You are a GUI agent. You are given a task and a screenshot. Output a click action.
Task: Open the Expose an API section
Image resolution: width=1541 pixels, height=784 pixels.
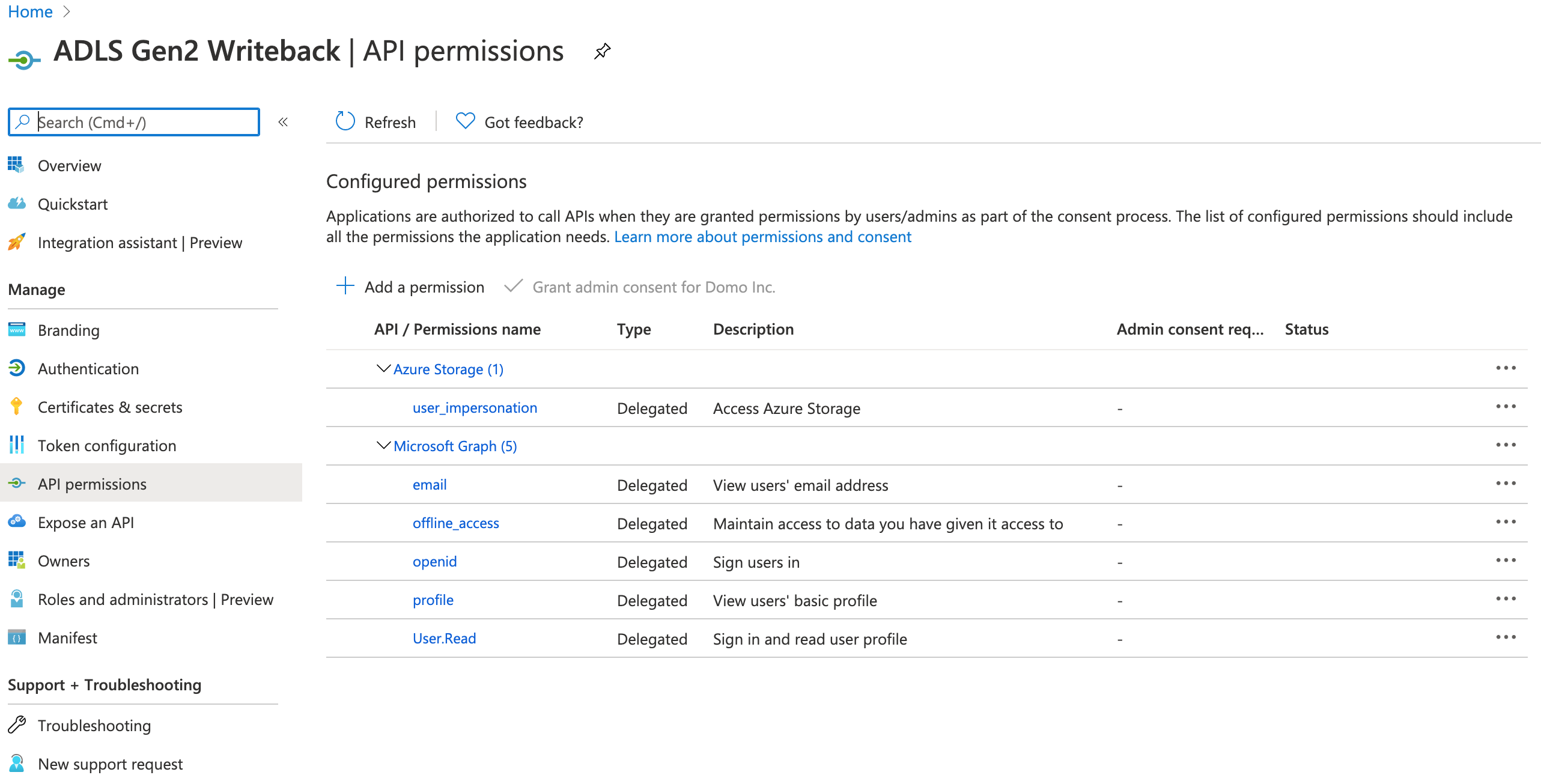86,522
